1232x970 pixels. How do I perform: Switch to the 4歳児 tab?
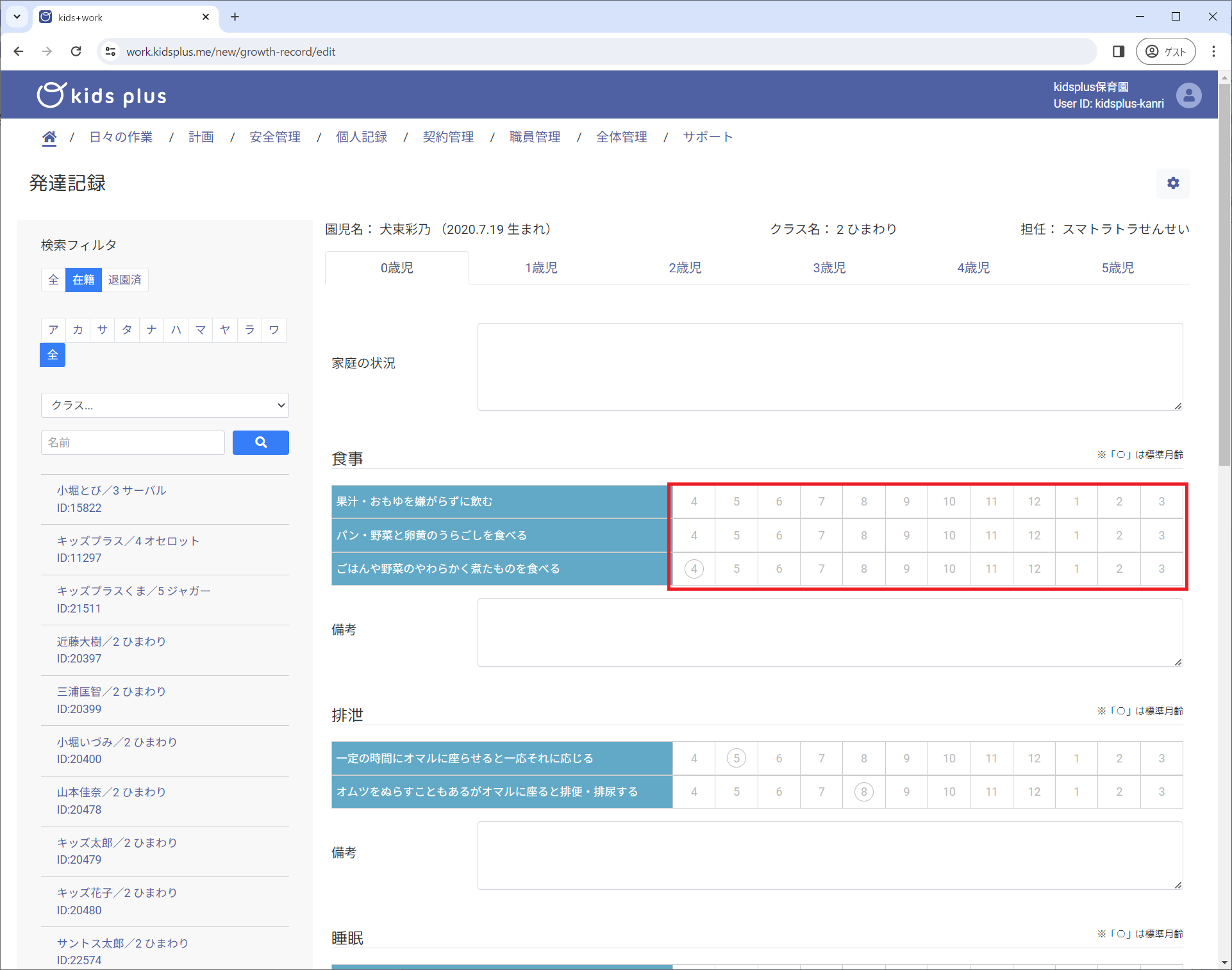tap(974, 268)
